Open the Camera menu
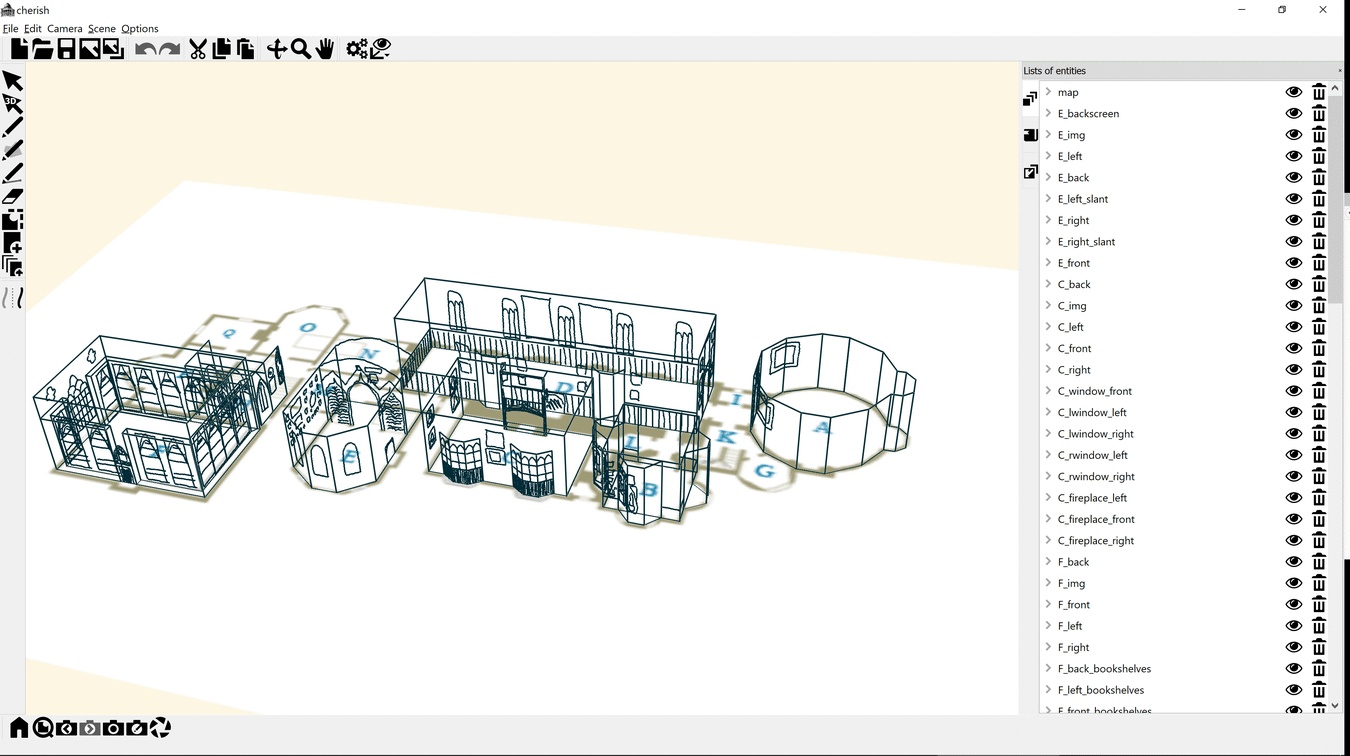 64,29
